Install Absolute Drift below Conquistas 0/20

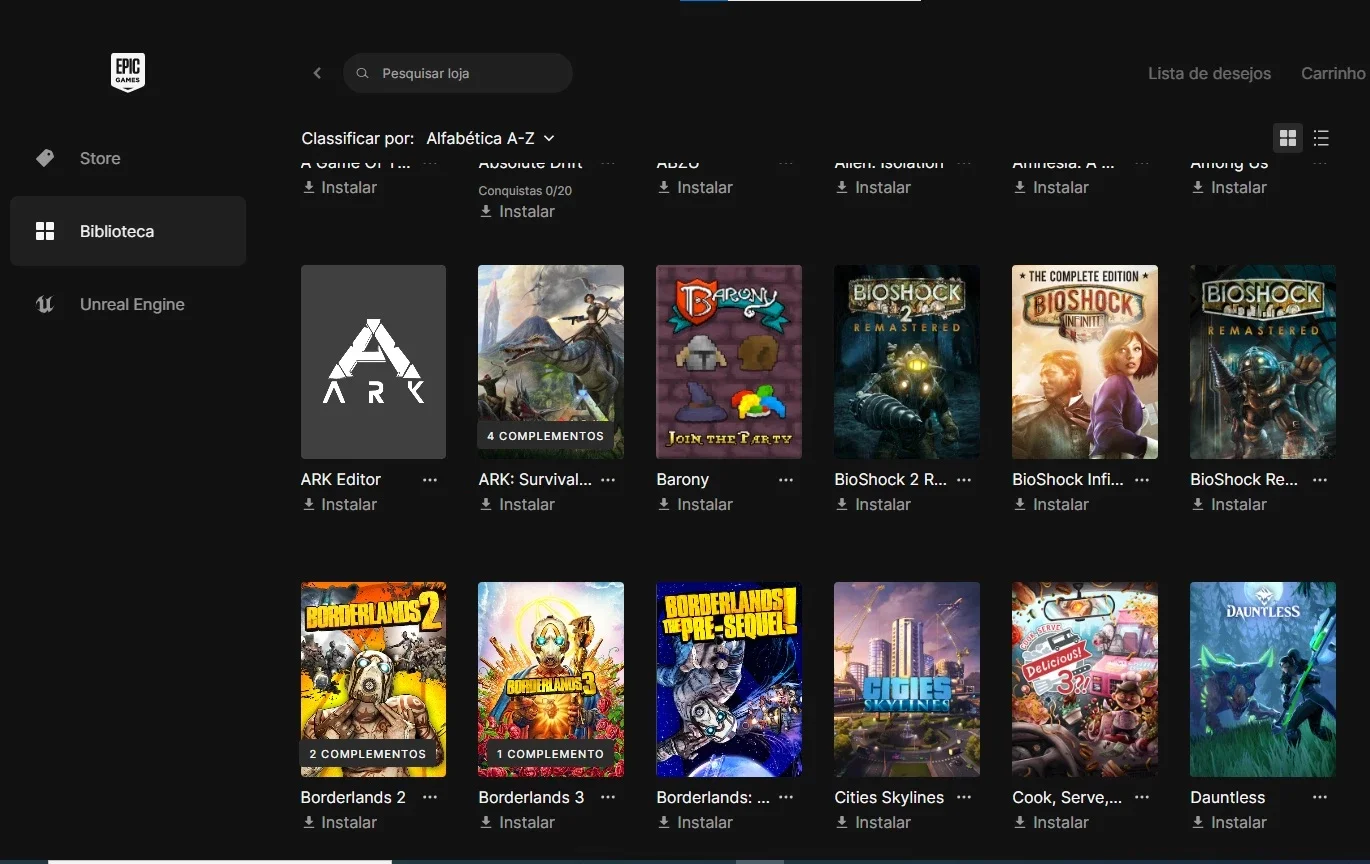[517, 211]
